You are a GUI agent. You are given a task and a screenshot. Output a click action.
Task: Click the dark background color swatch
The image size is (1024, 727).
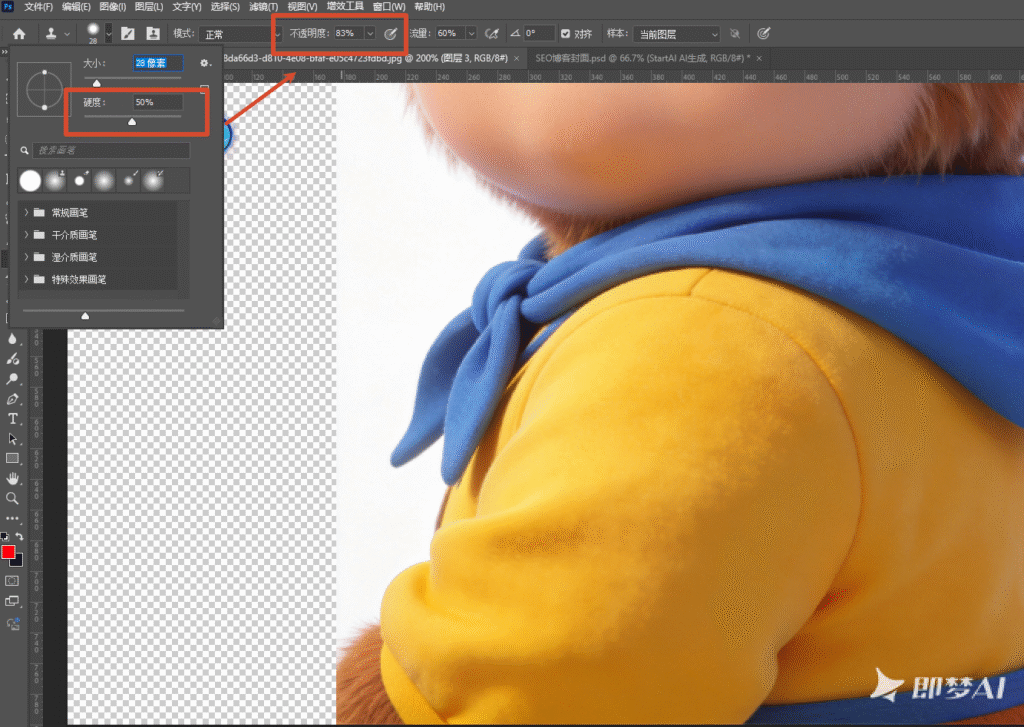(x=18, y=562)
